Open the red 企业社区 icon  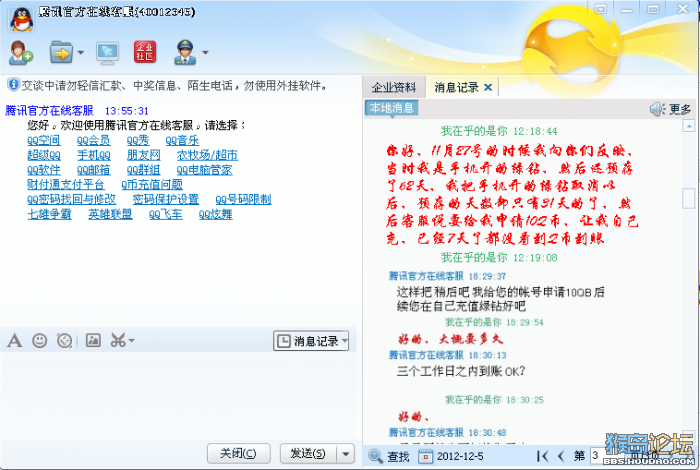[145, 52]
